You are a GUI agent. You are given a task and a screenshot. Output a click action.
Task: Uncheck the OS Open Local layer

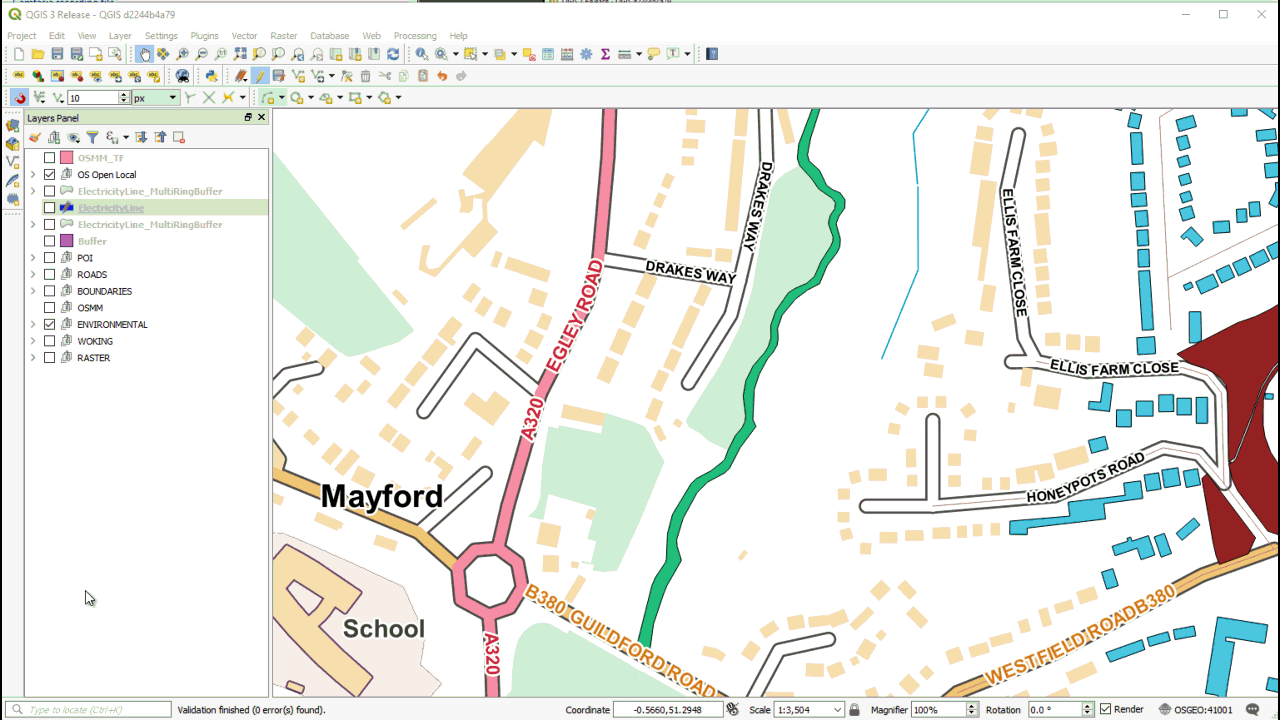(x=50, y=175)
